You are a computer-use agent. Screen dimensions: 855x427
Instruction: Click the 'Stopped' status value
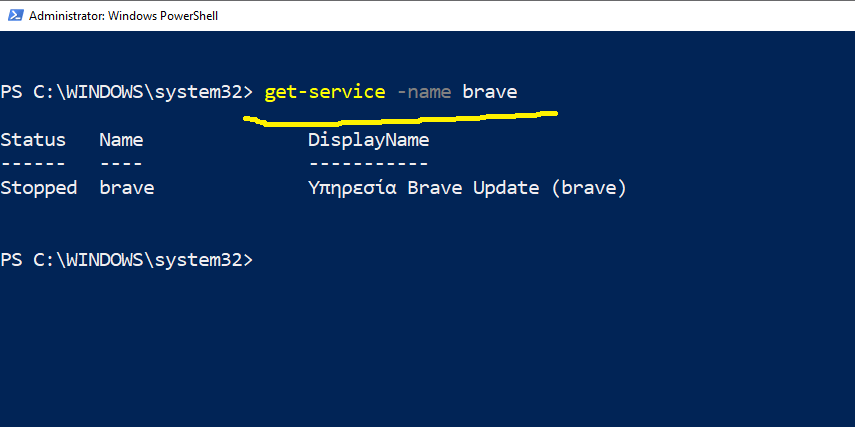tap(38, 188)
